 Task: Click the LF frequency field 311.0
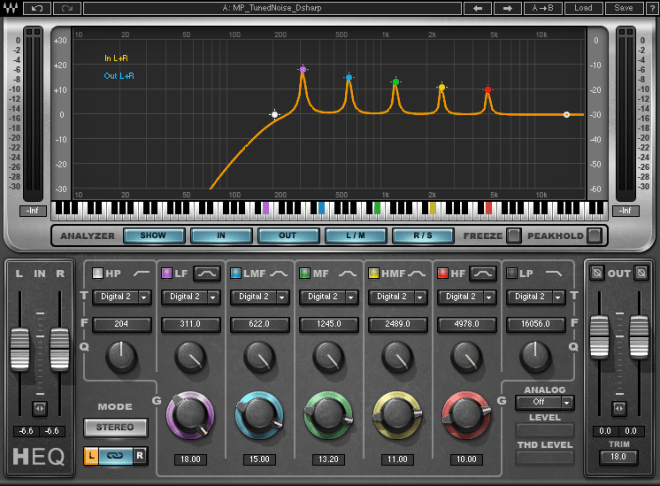[x=191, y=324]
